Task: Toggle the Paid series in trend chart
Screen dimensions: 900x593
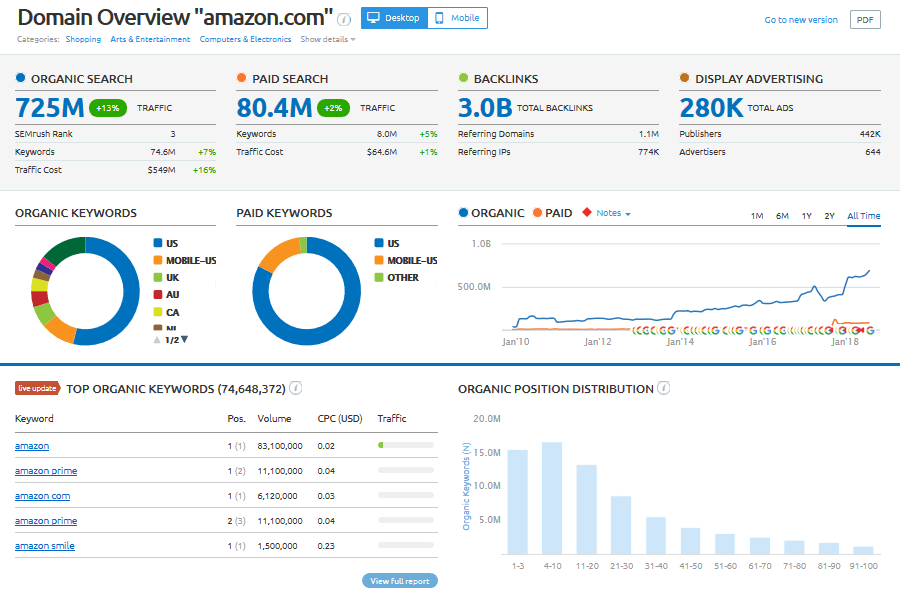Action: point(552,213)
